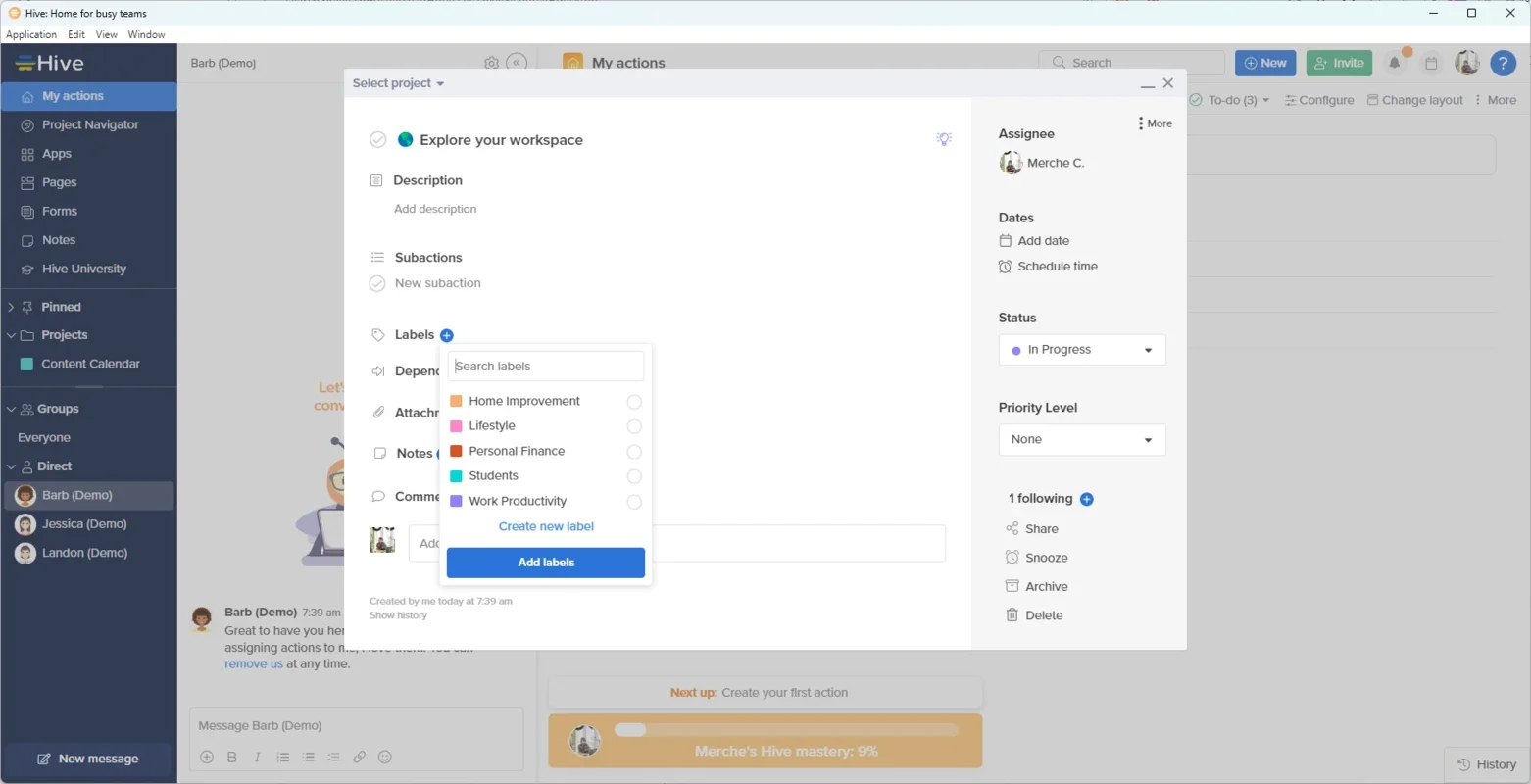Click the Archive box icon

1012,586
